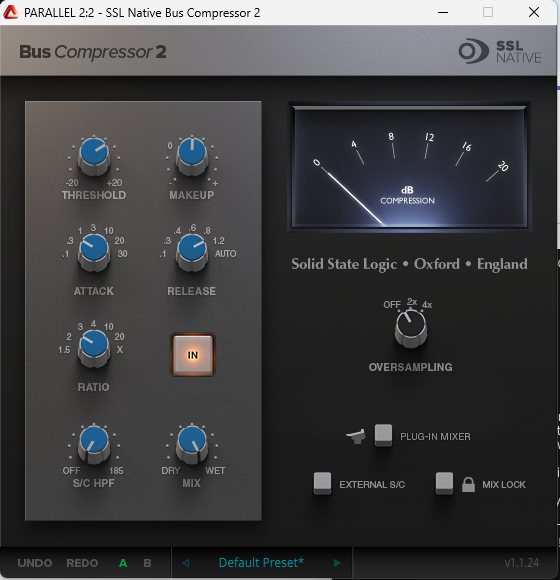560x580 pixels.
Task: Click the Dry/Wet Mix knob
Action: coord(192,444)
